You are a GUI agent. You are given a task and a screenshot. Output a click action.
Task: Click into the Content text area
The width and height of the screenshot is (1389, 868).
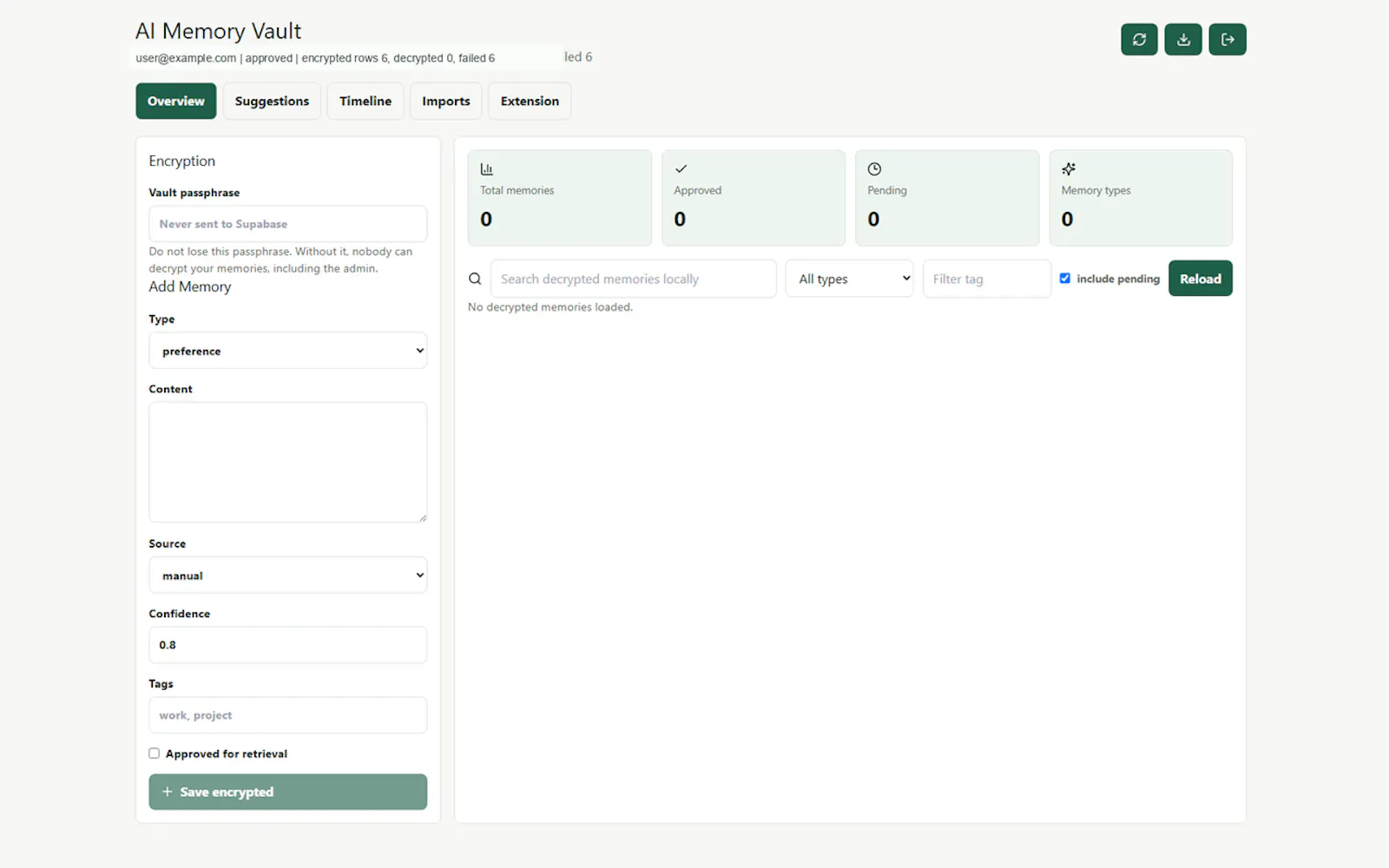(x=288, y=463)
